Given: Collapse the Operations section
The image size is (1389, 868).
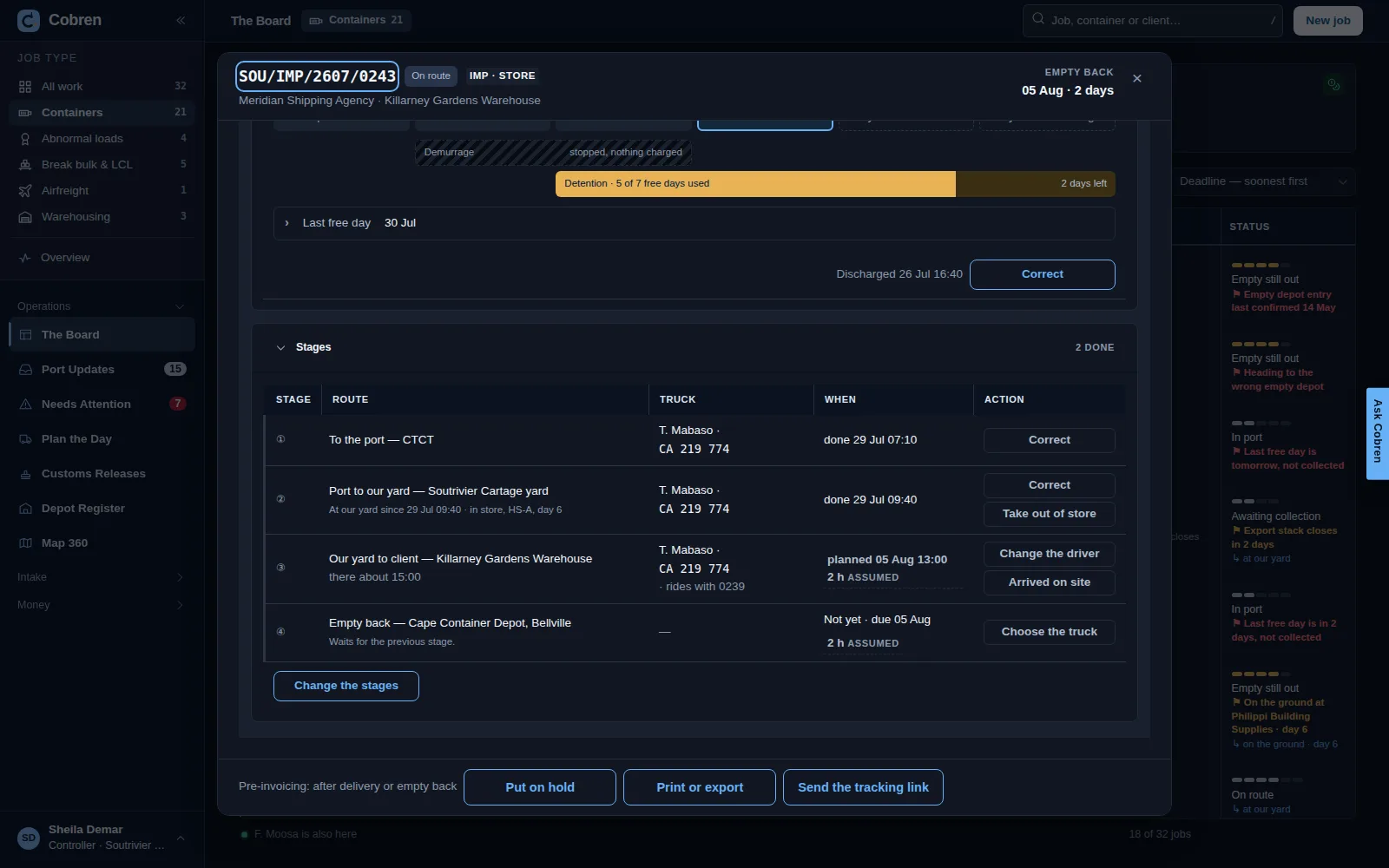Looking at the screenshot, I should [x=102, y=306].
